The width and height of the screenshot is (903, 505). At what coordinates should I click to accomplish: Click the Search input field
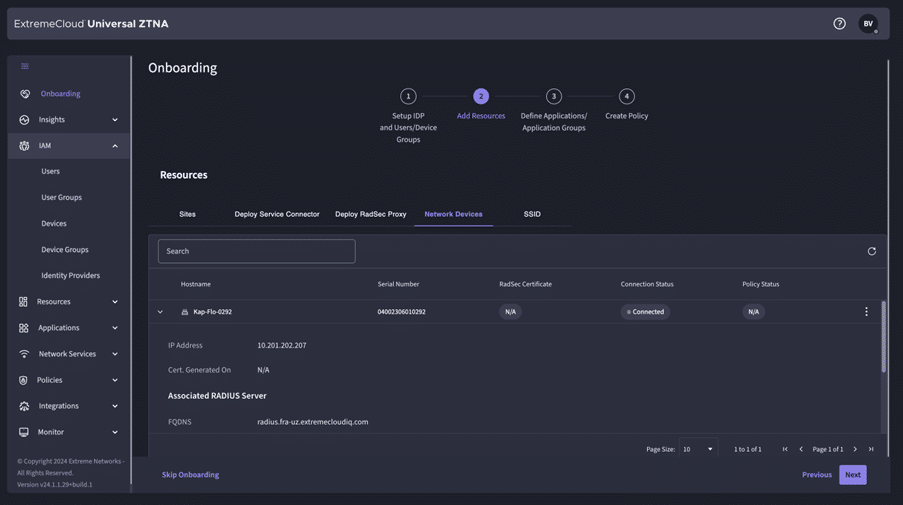256,251
